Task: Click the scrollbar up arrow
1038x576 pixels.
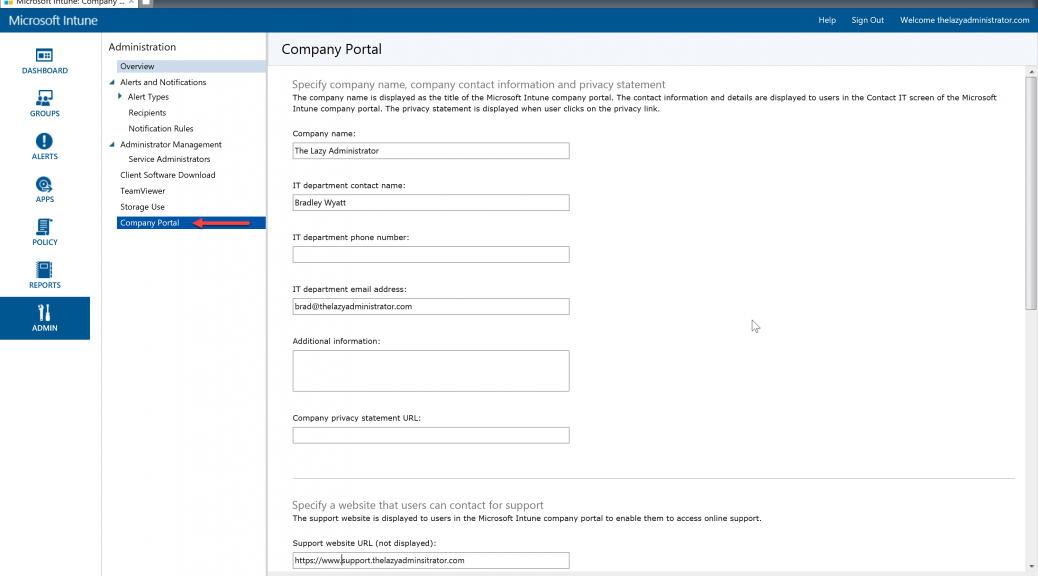Action: [1031, 72]
